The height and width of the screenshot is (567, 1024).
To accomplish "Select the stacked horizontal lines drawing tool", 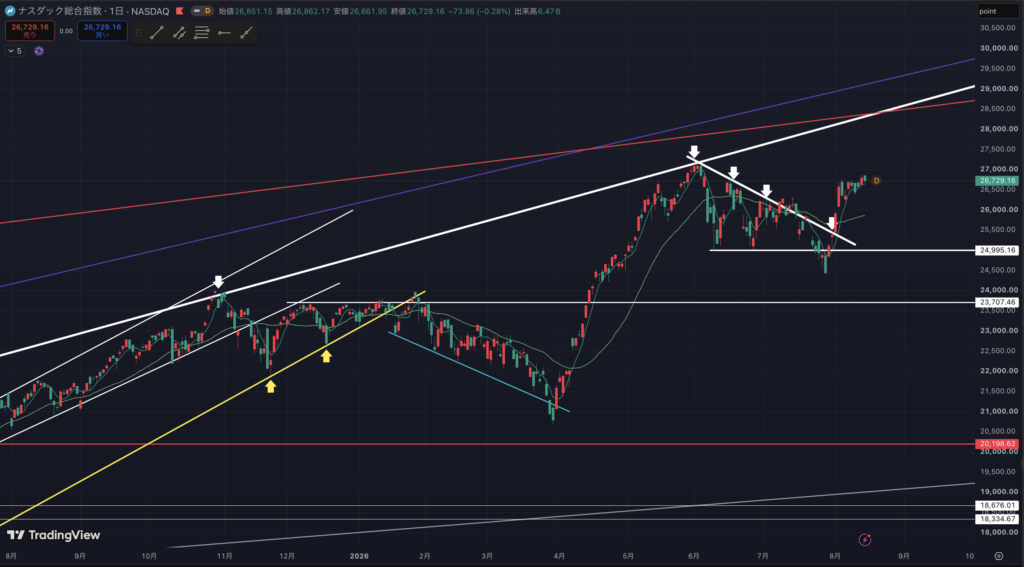I will (202, 33).
